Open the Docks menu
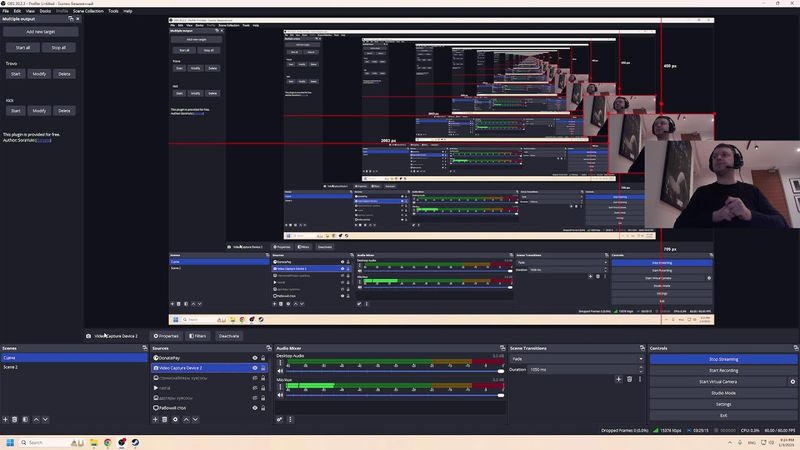Viewport: 800px width, 450px height. (x=45, y=11)
